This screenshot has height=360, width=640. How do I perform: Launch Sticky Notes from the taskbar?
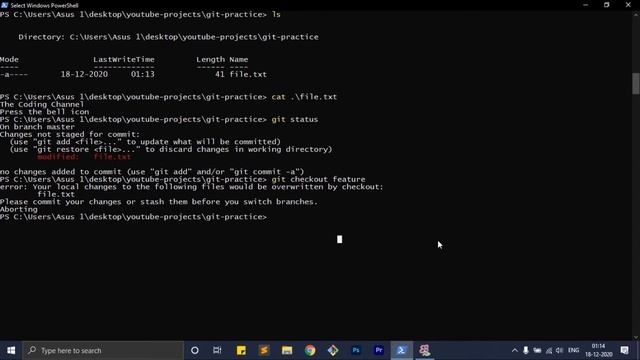(x=241, y=350)
